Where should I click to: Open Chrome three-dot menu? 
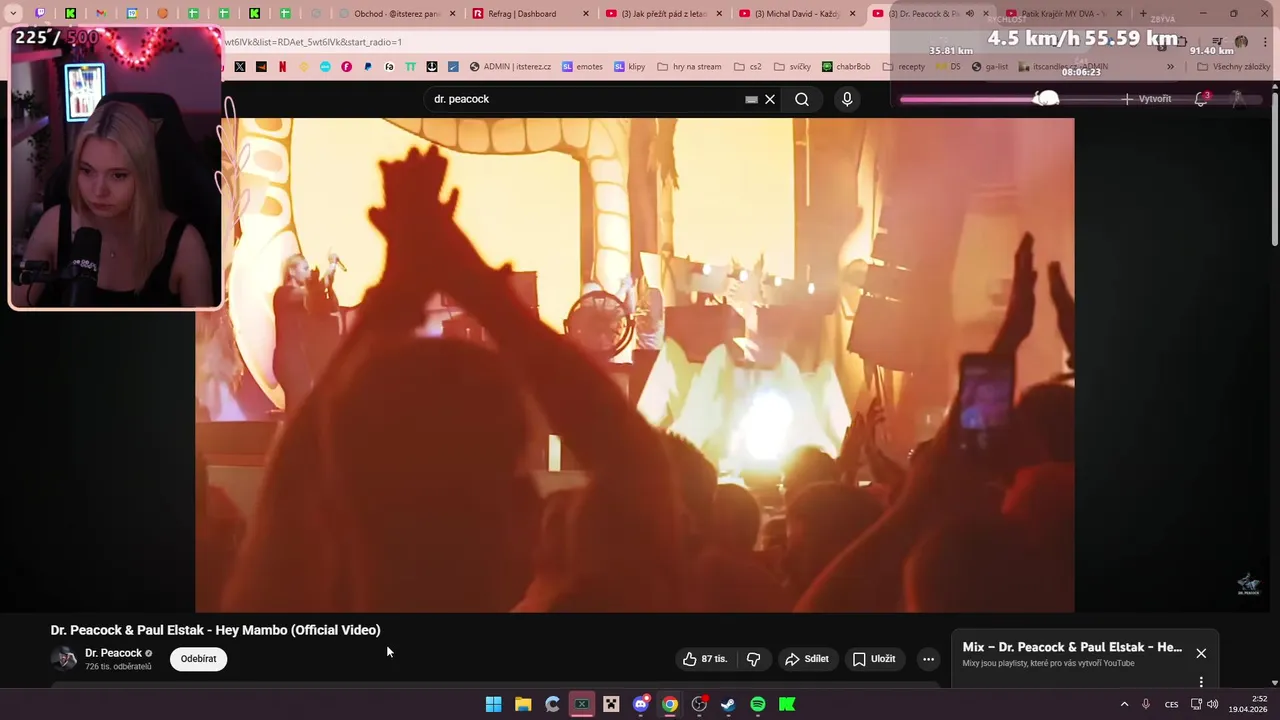tap(1263, 42)
